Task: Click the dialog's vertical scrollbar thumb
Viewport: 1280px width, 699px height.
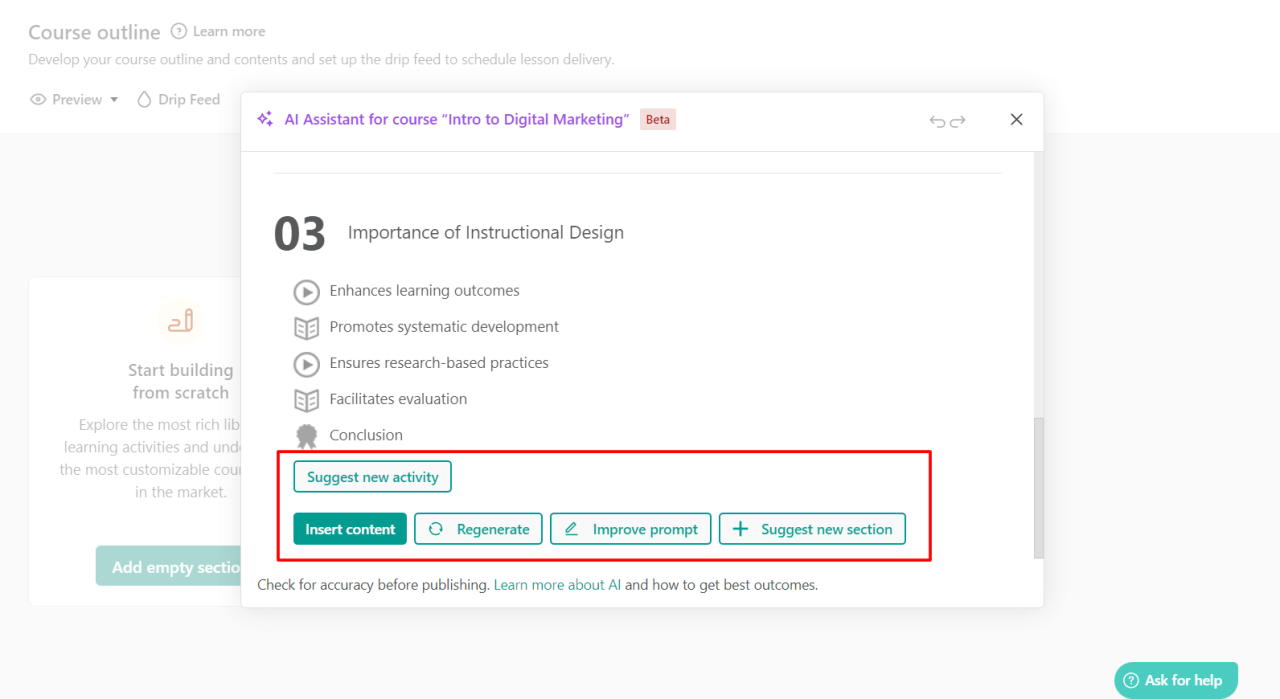Action: pyautogui.click(x=1038, y=487)
